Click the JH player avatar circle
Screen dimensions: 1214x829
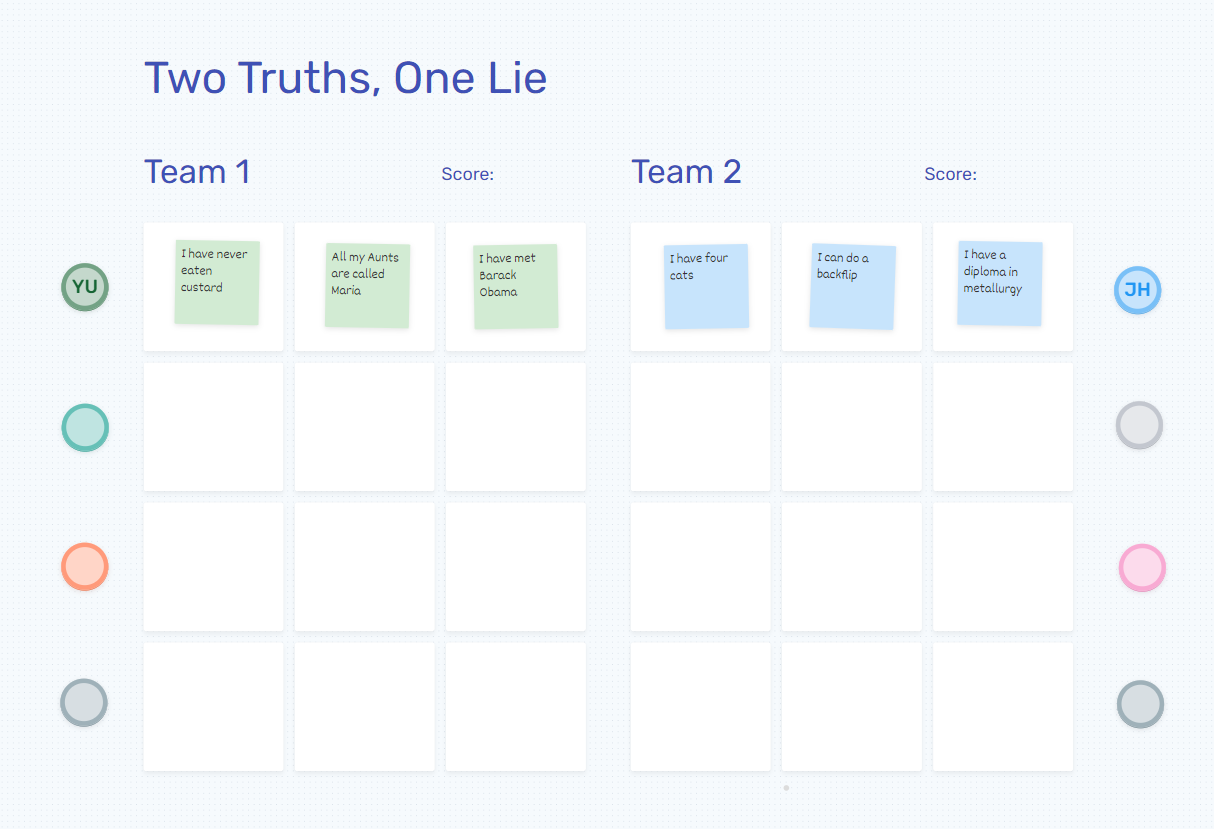(1137, 290)
